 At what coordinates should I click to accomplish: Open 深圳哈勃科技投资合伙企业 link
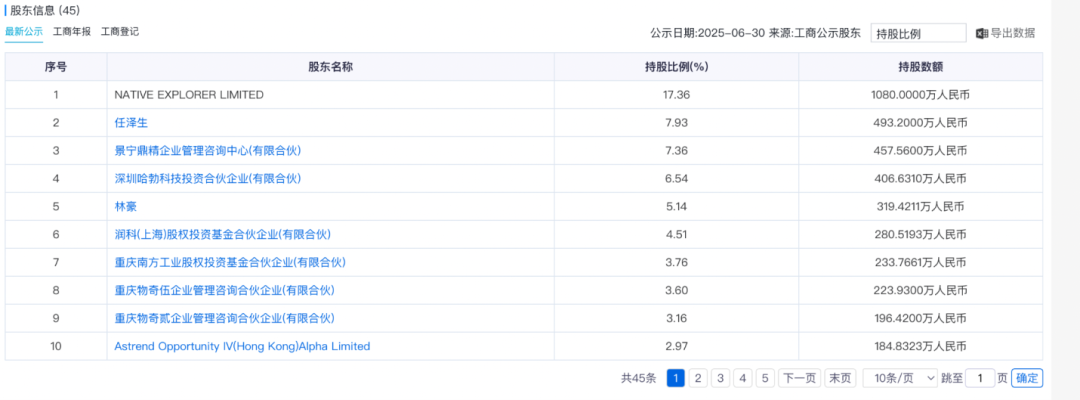(x=207, y=179)
